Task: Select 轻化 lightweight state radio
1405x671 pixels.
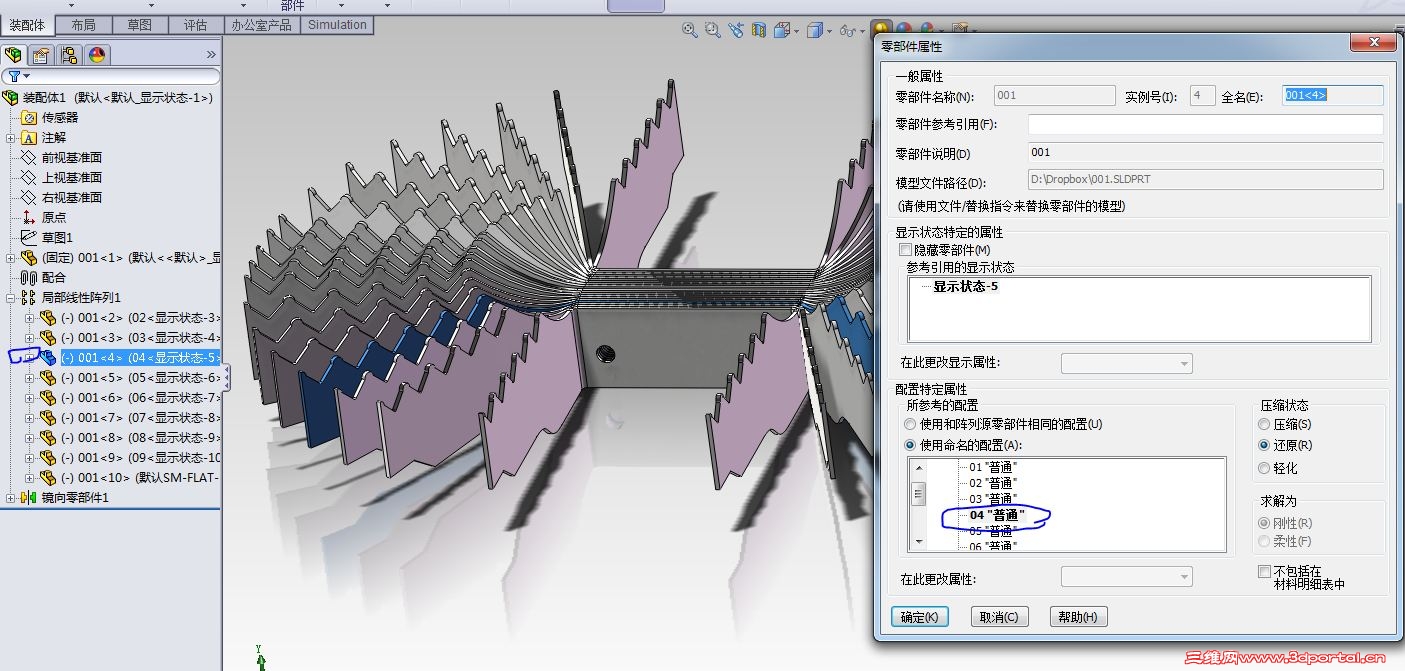Action: click(x=1265, y=468)
